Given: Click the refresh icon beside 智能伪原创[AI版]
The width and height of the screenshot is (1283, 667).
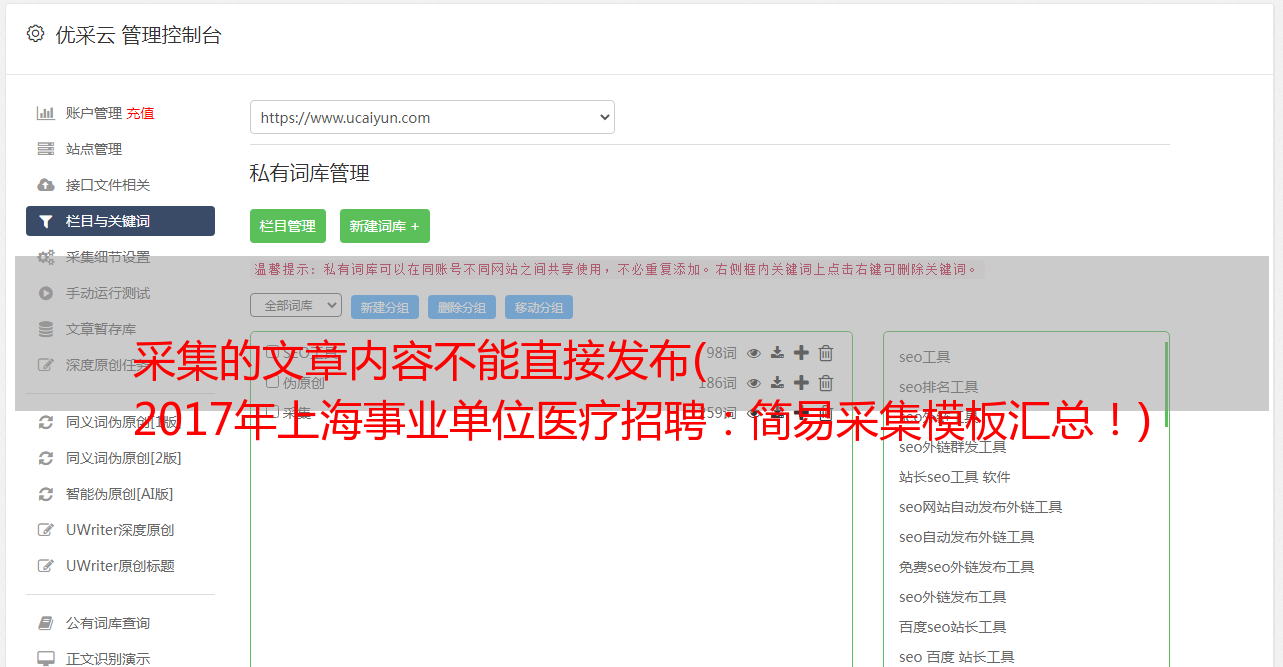Looking at the screenshot, I should [46, 494].
